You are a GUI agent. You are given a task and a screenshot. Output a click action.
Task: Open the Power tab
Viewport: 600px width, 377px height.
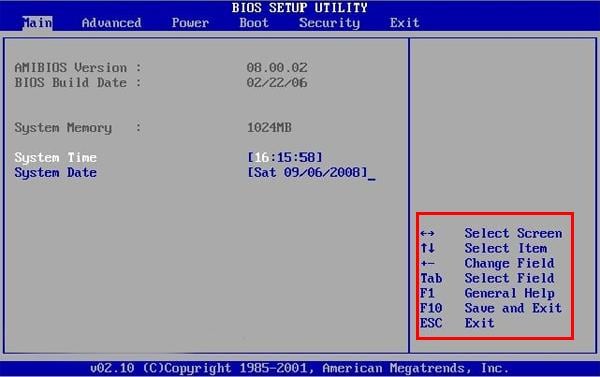[x=190, y=23]
